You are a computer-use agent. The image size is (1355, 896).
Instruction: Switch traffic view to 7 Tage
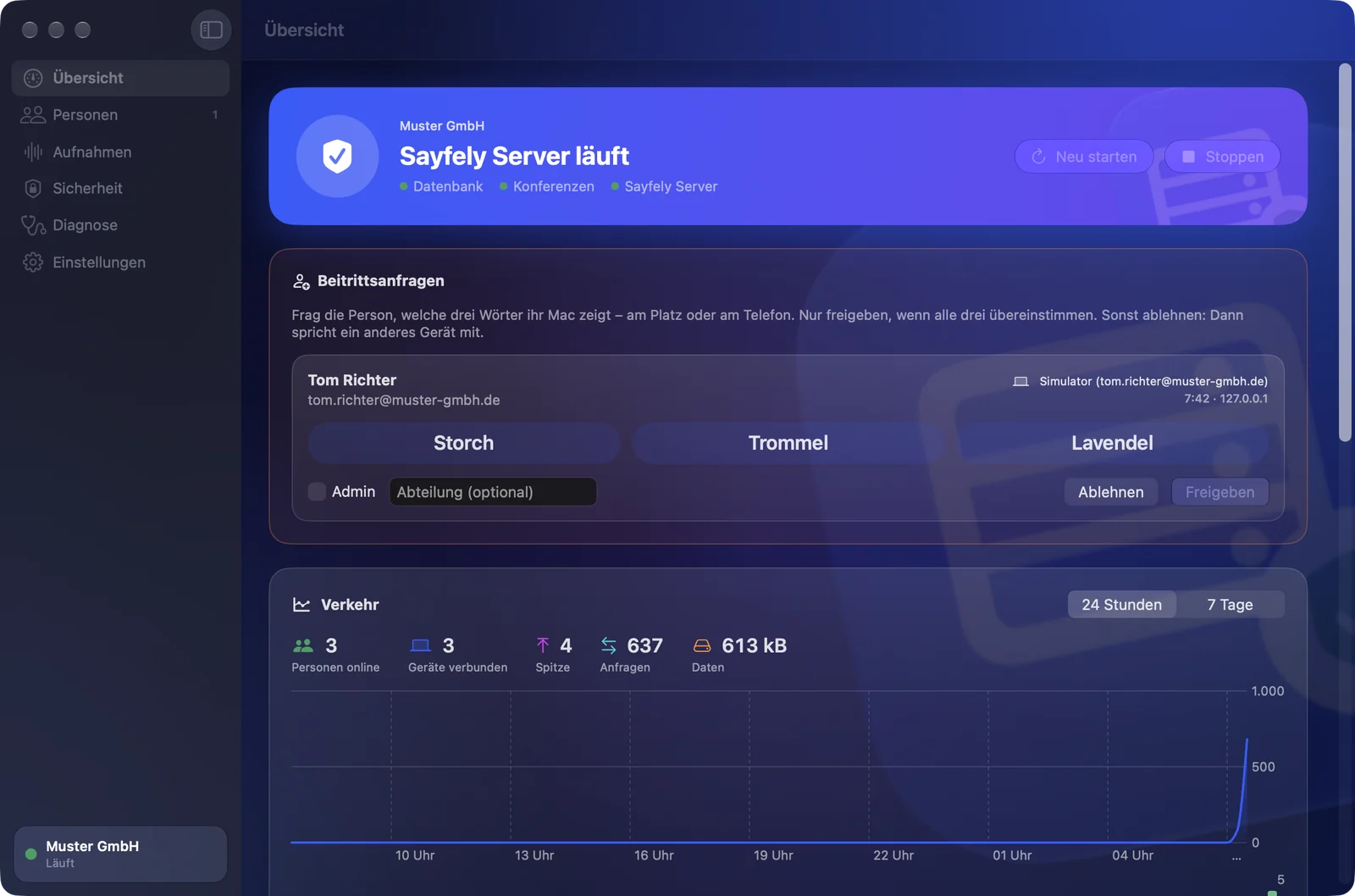pyautogui.click(x=1230, y=605)
